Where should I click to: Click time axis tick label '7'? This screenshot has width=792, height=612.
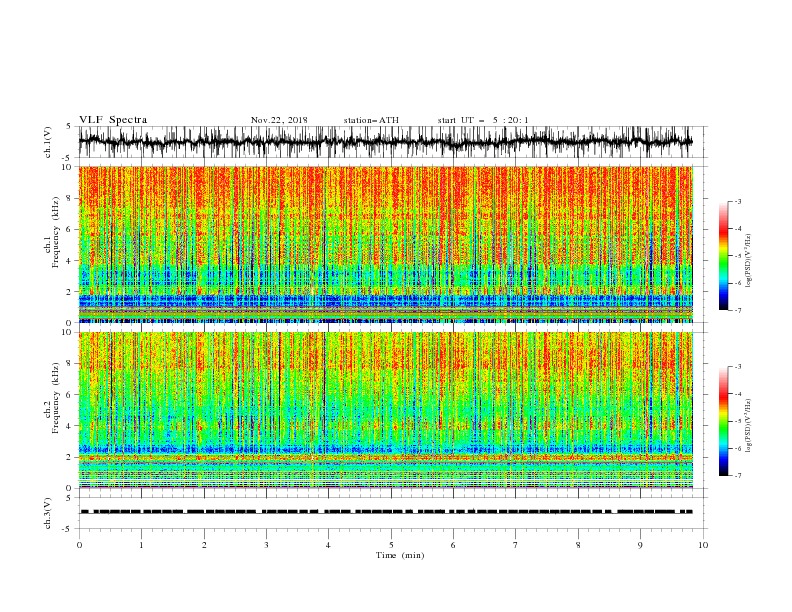(516, 545)
